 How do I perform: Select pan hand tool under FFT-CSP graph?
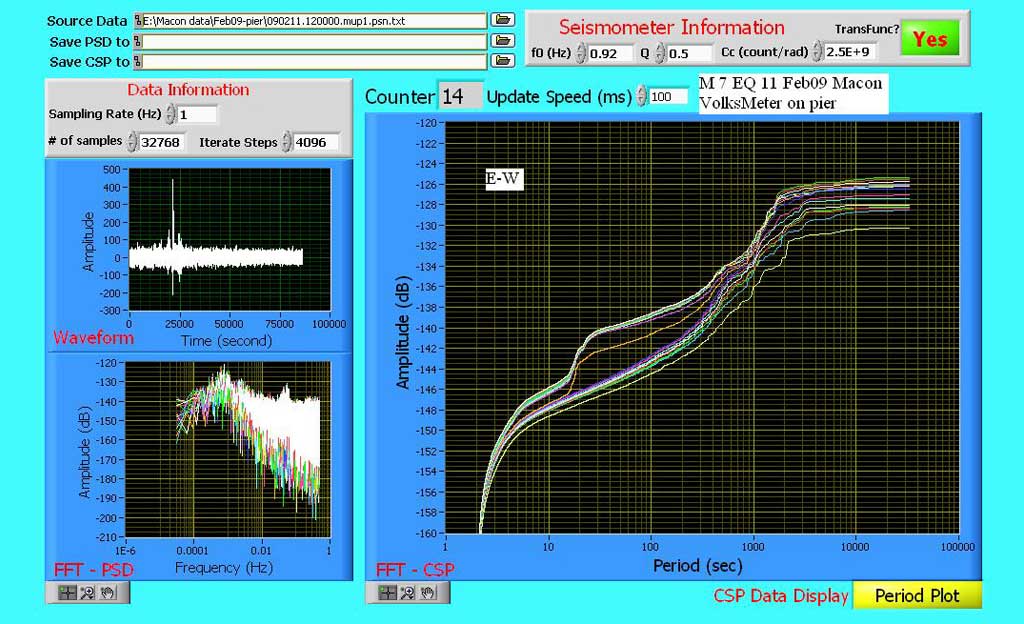pos(428,593)
